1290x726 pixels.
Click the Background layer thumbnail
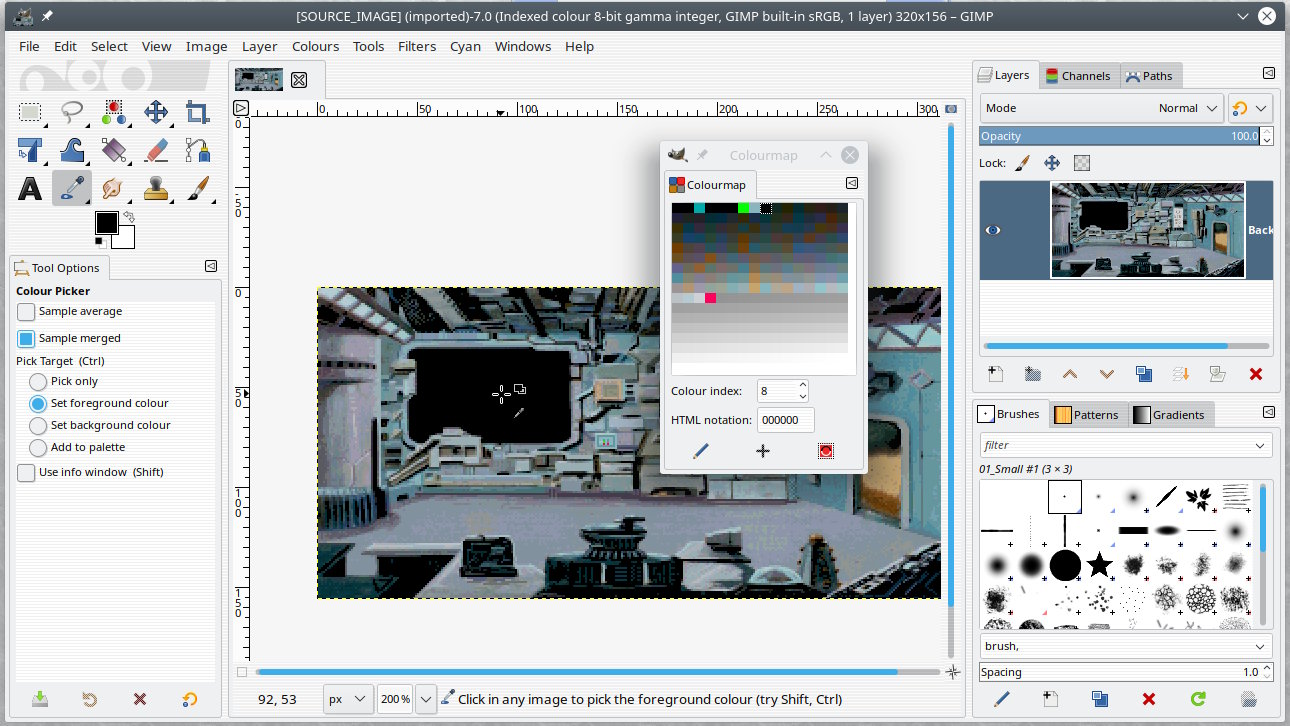tap(1147, 230)
